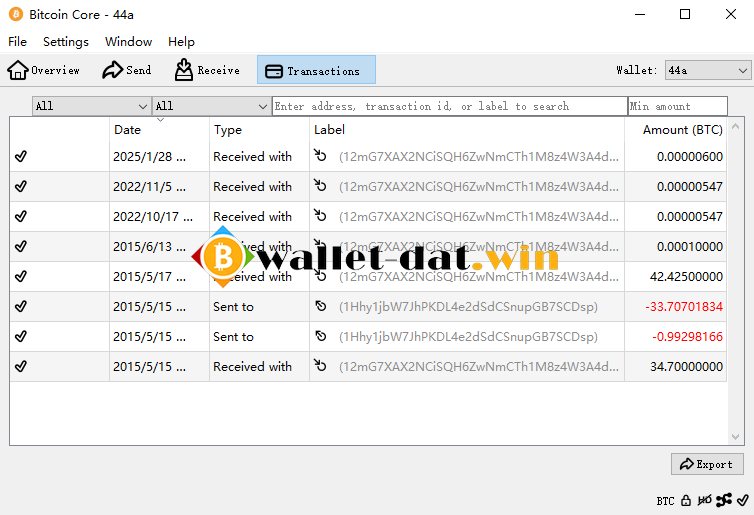This screenshot has height=515, width=754.
Task: Select the 42.42500000 amount cell
Action: [676, 276]
